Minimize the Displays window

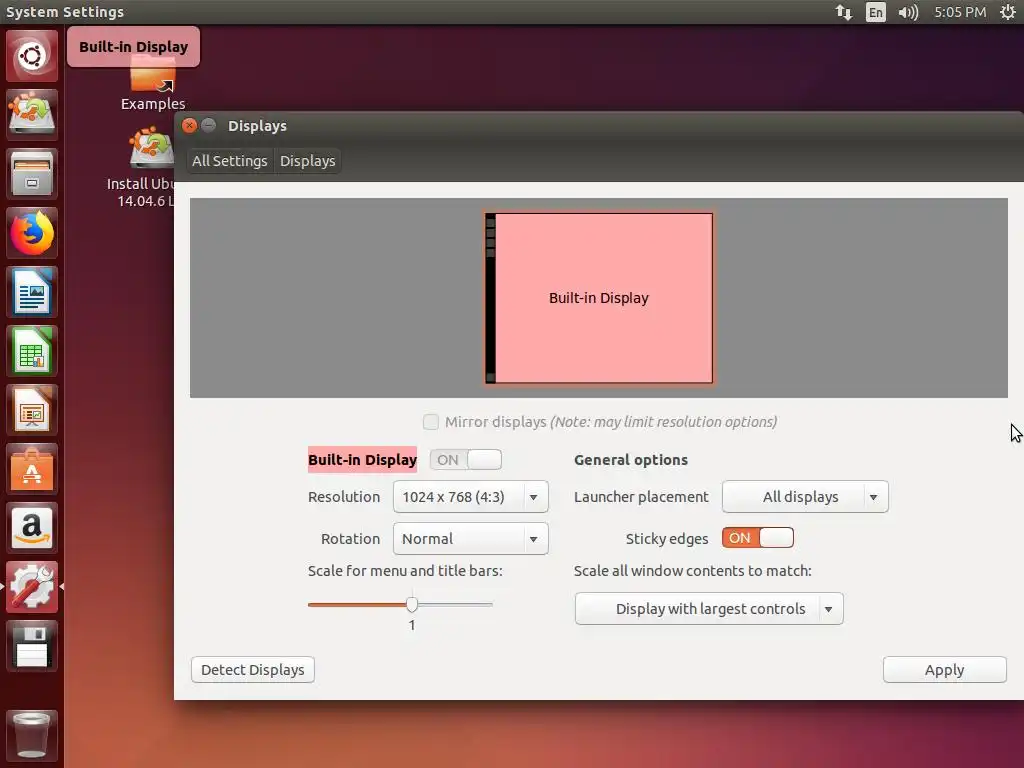[x=208, y=125]
